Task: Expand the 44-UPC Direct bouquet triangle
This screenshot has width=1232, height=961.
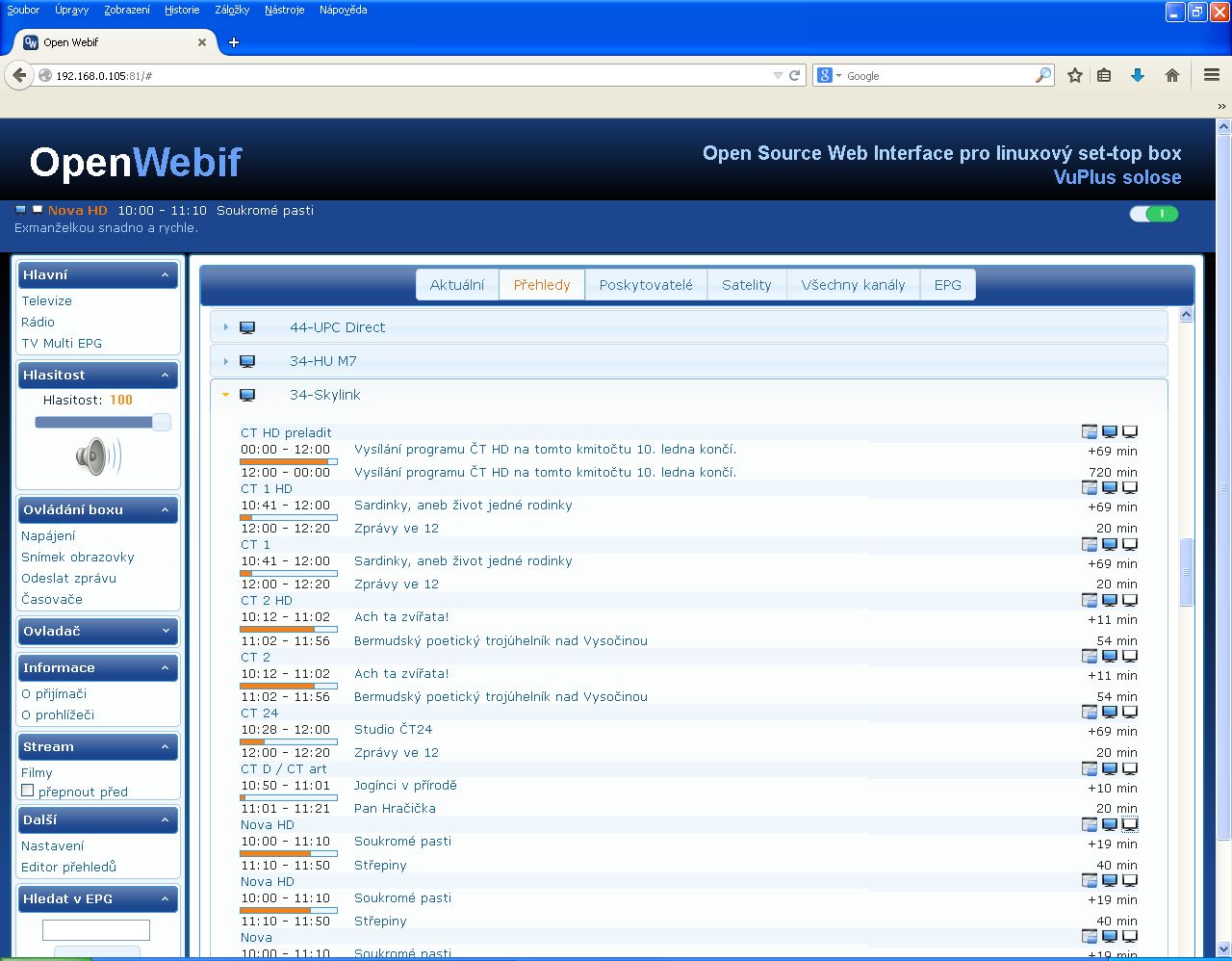Action: [226, 327]
